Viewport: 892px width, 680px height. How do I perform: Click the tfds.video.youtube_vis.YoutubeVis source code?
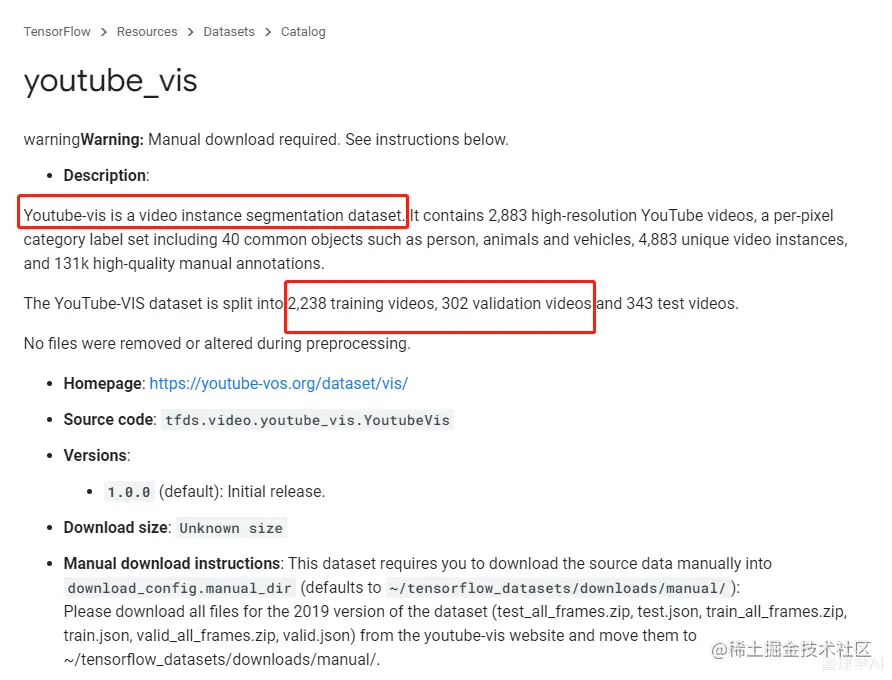307,420
